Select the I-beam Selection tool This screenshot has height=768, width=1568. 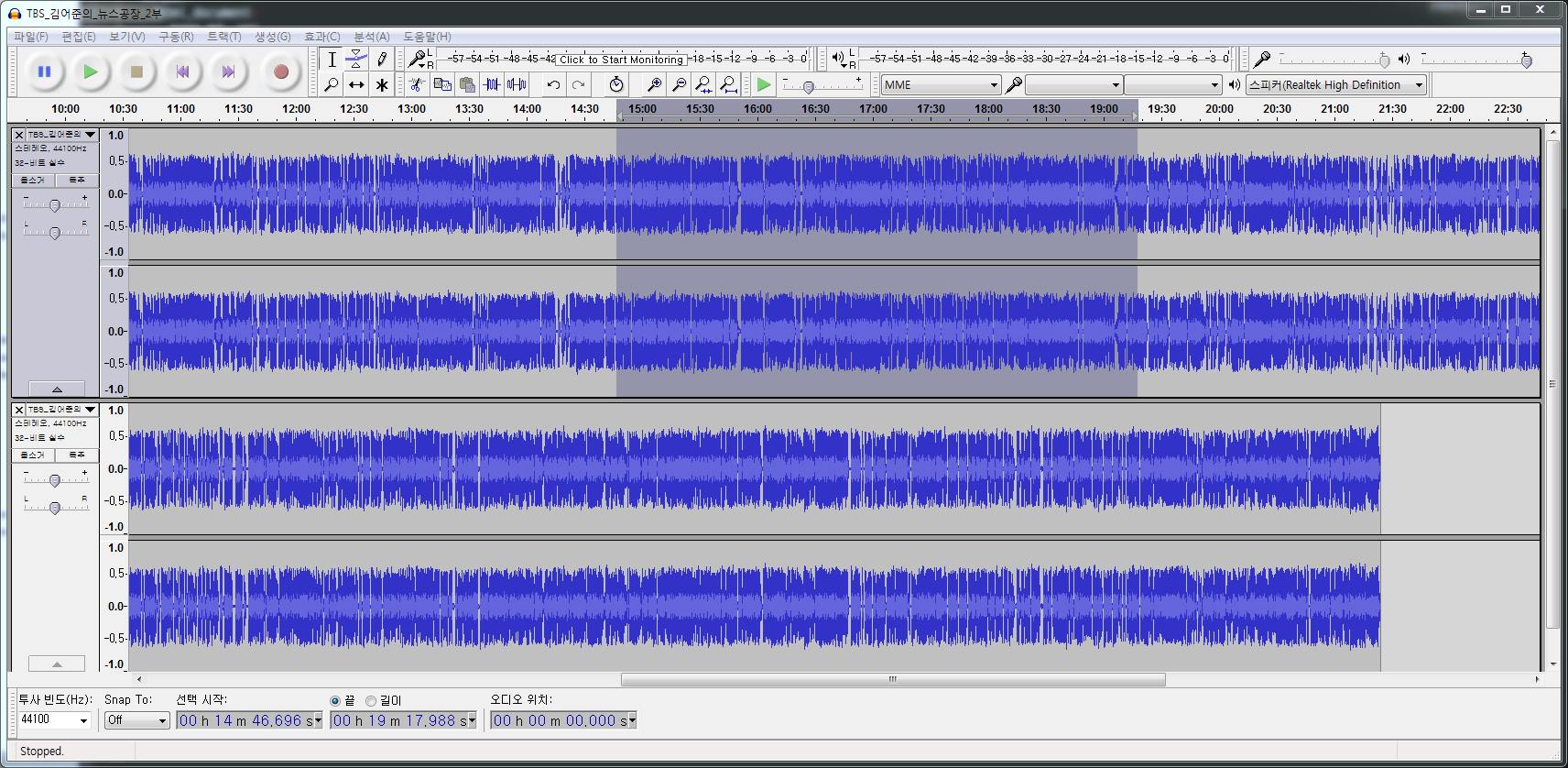click(332, 60)
